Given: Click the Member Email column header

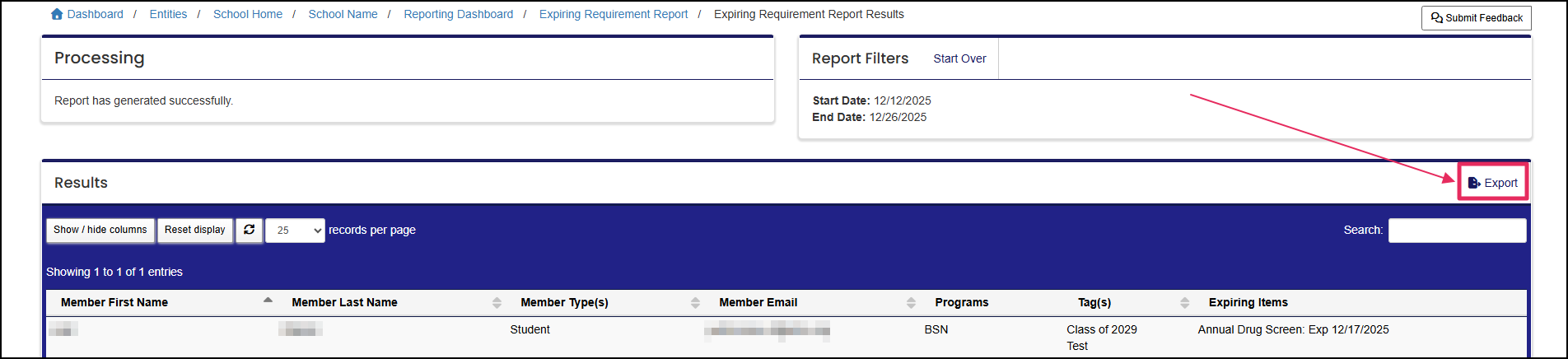Looking at the screenshot, I should (813, 302).
